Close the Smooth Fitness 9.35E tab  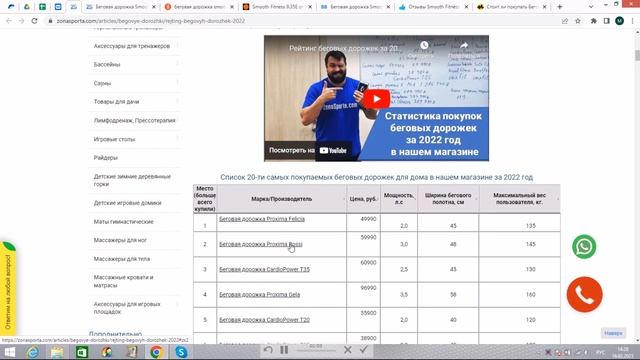[x=310, y=7]
